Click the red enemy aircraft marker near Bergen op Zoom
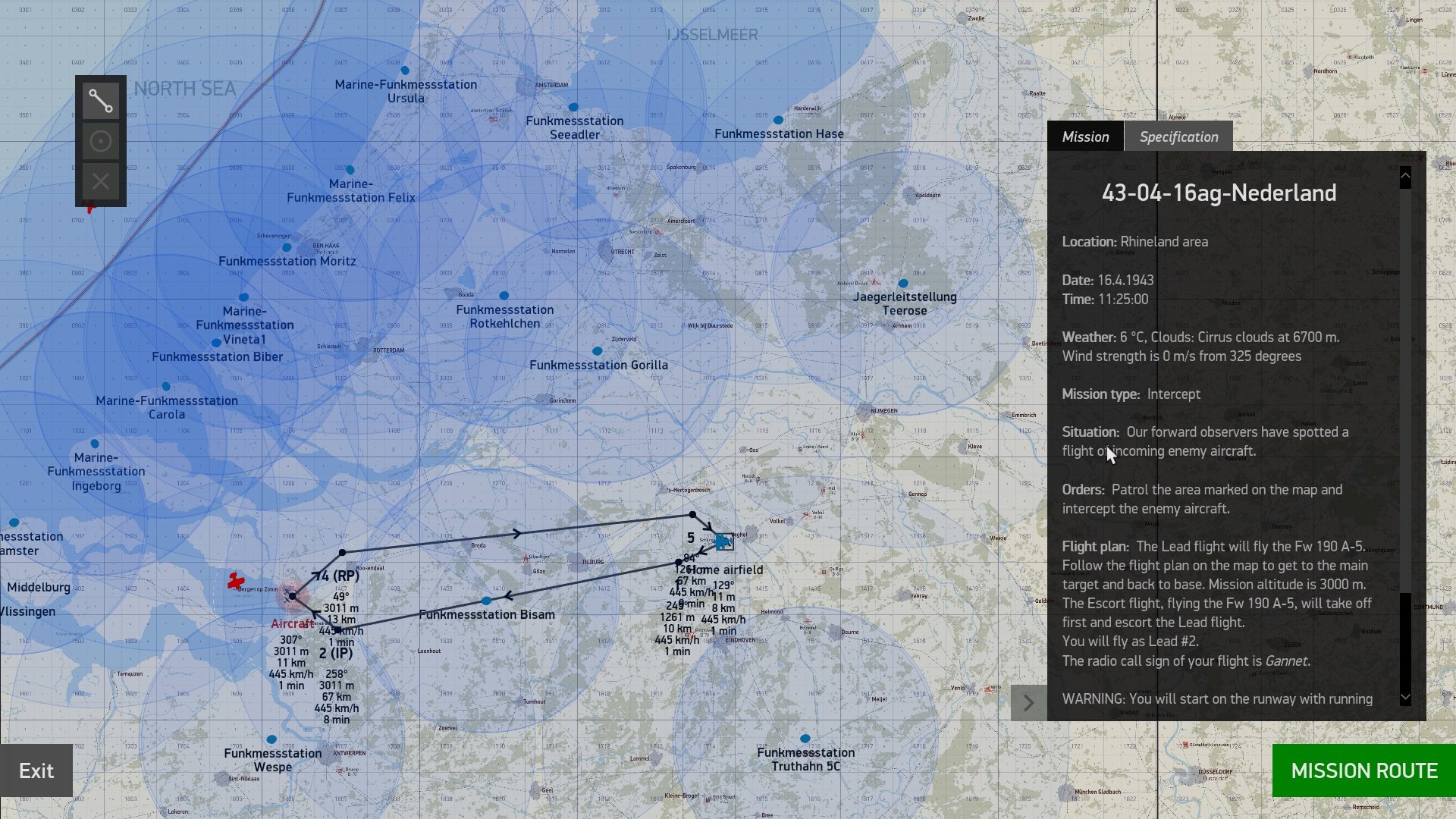 [x=236, y=582]
